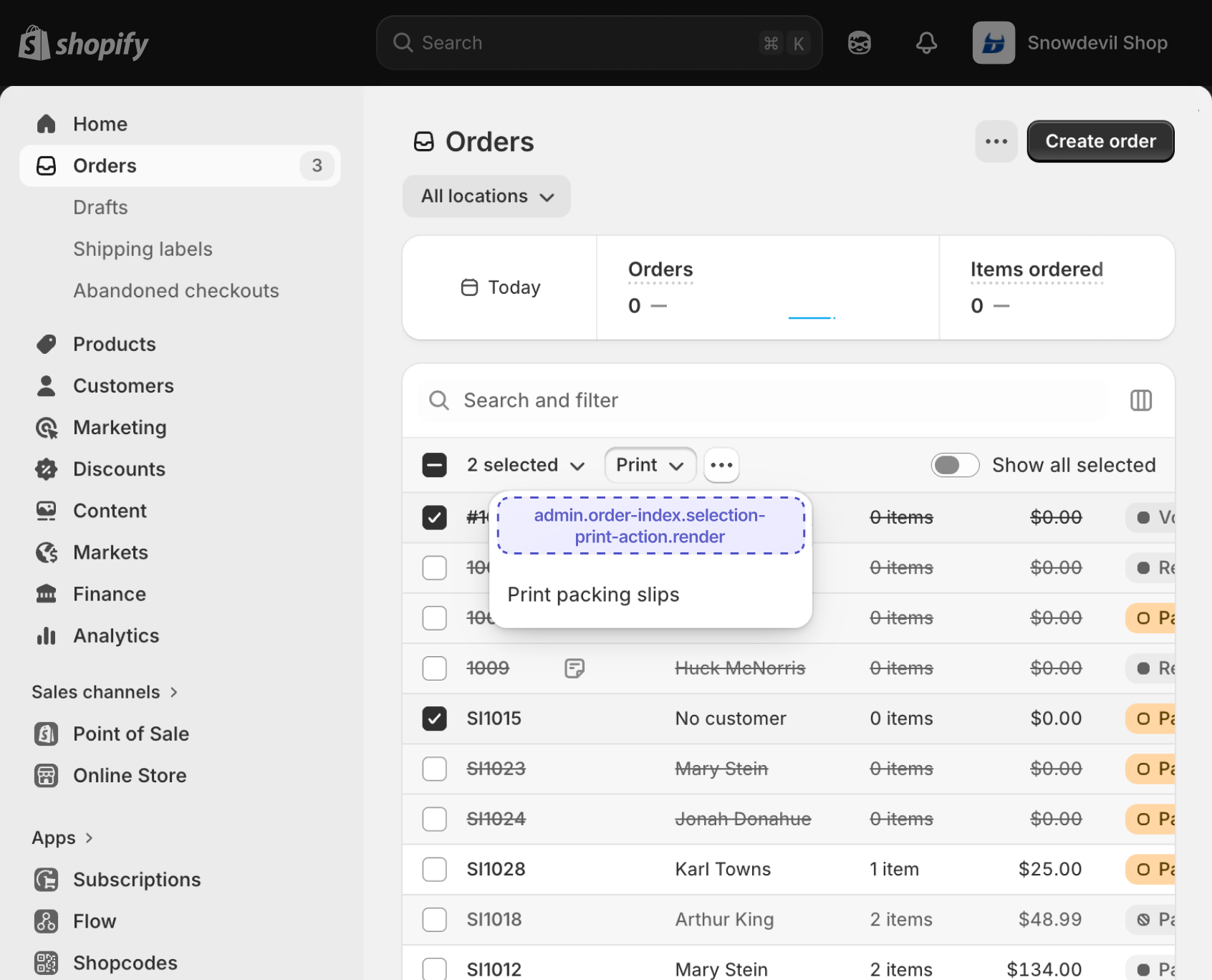This screenshot has width=1212, height=980.
Task: Click the $134.00 total cell
Action: pyautogui.click(x=1044, y=969)
